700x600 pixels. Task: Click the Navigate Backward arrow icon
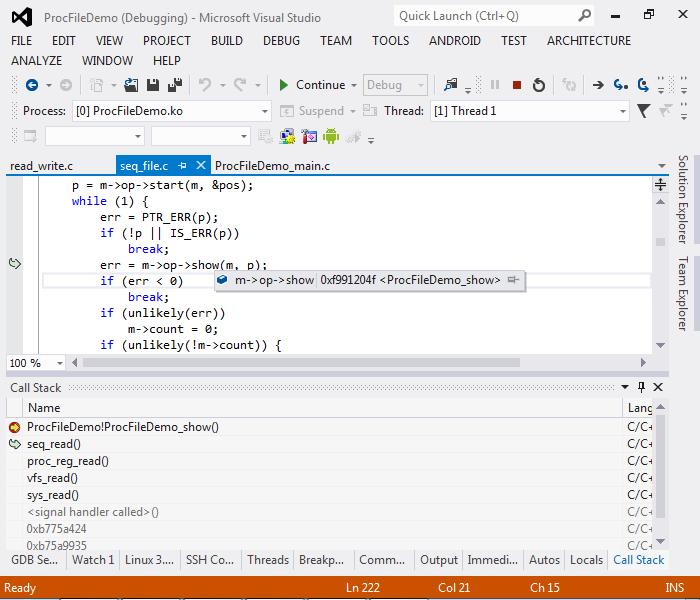coord(32,85)
